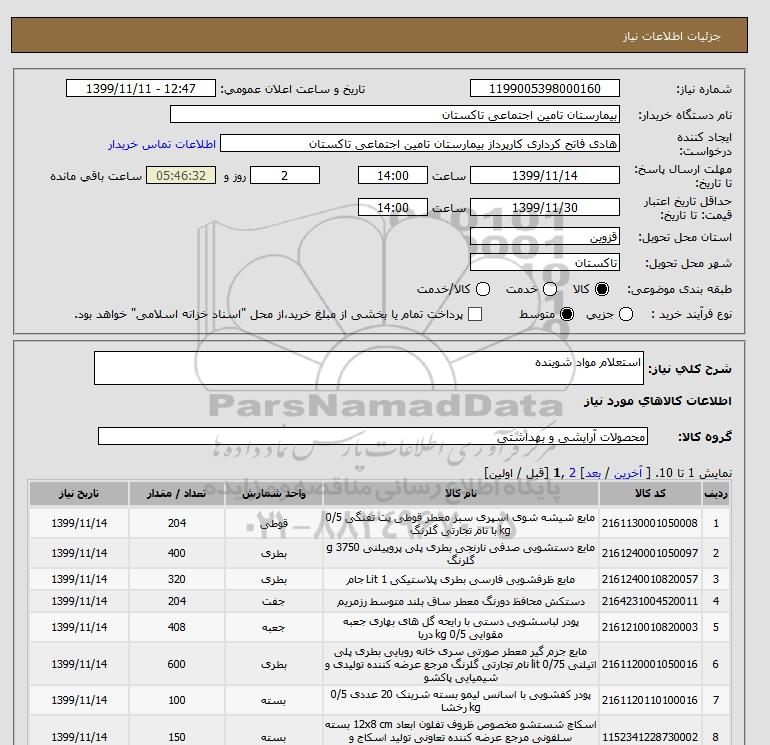Click the request creator name field

(x=420, y=144)
